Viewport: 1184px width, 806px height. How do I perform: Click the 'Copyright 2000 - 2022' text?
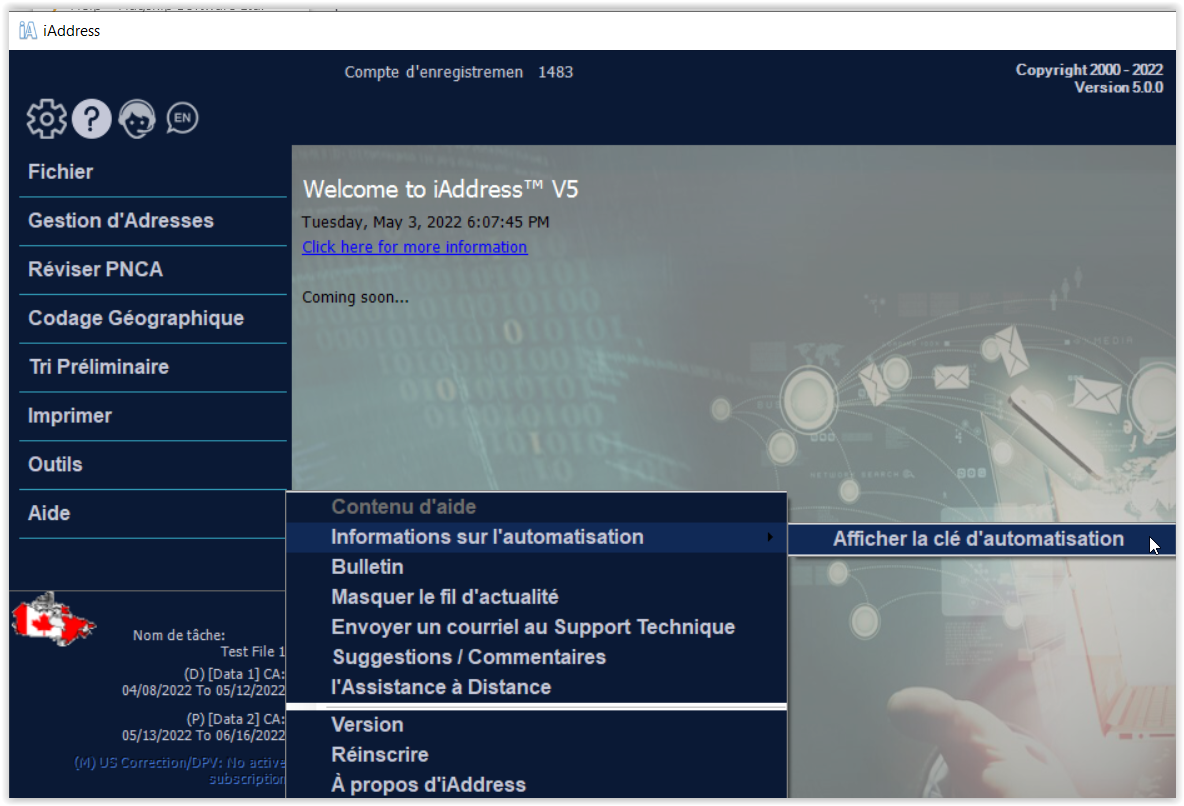1089,69
